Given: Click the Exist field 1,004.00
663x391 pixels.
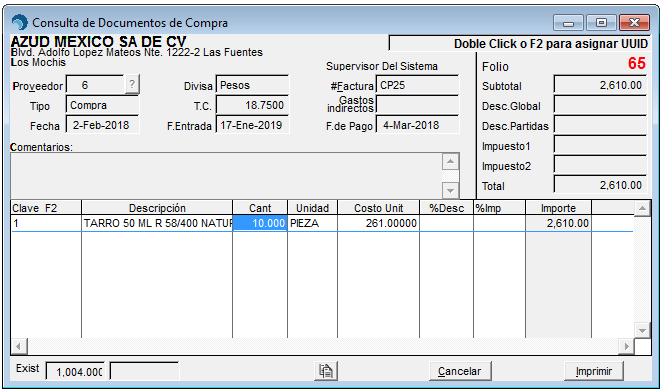Looking at the screenshot, I should [76, 371].
